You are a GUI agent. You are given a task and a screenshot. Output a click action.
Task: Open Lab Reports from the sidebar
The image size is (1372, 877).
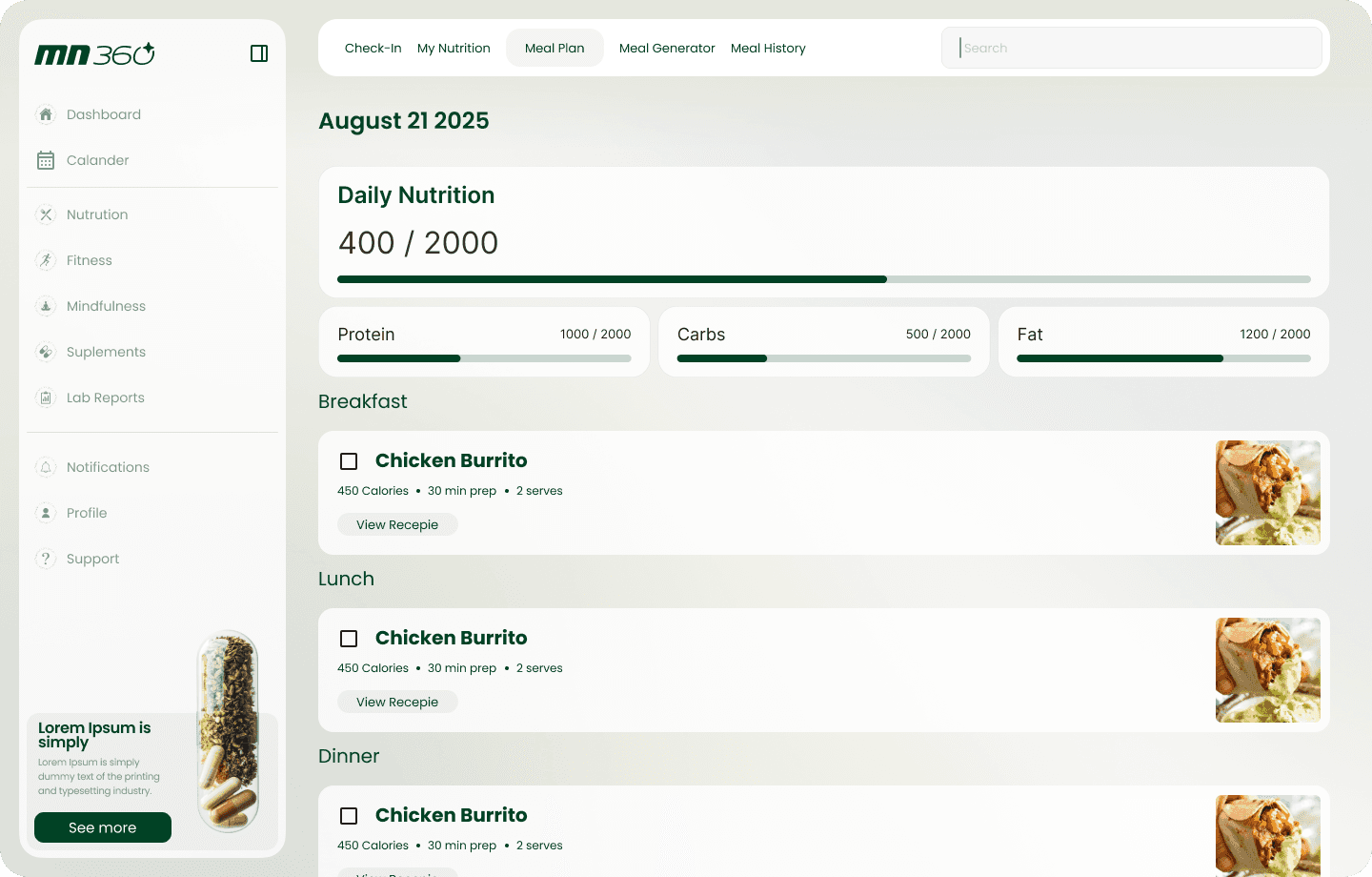[106, 398]
